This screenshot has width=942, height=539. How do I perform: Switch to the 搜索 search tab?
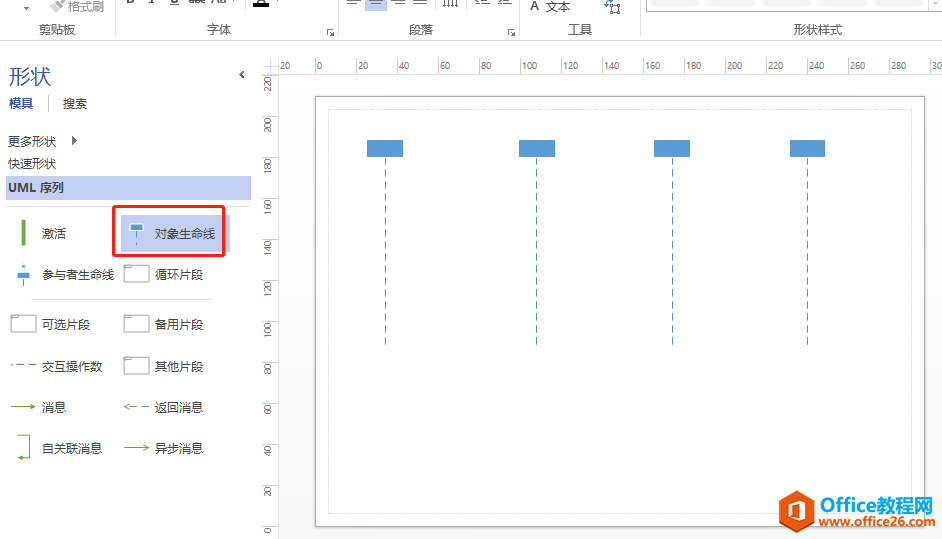74,103
